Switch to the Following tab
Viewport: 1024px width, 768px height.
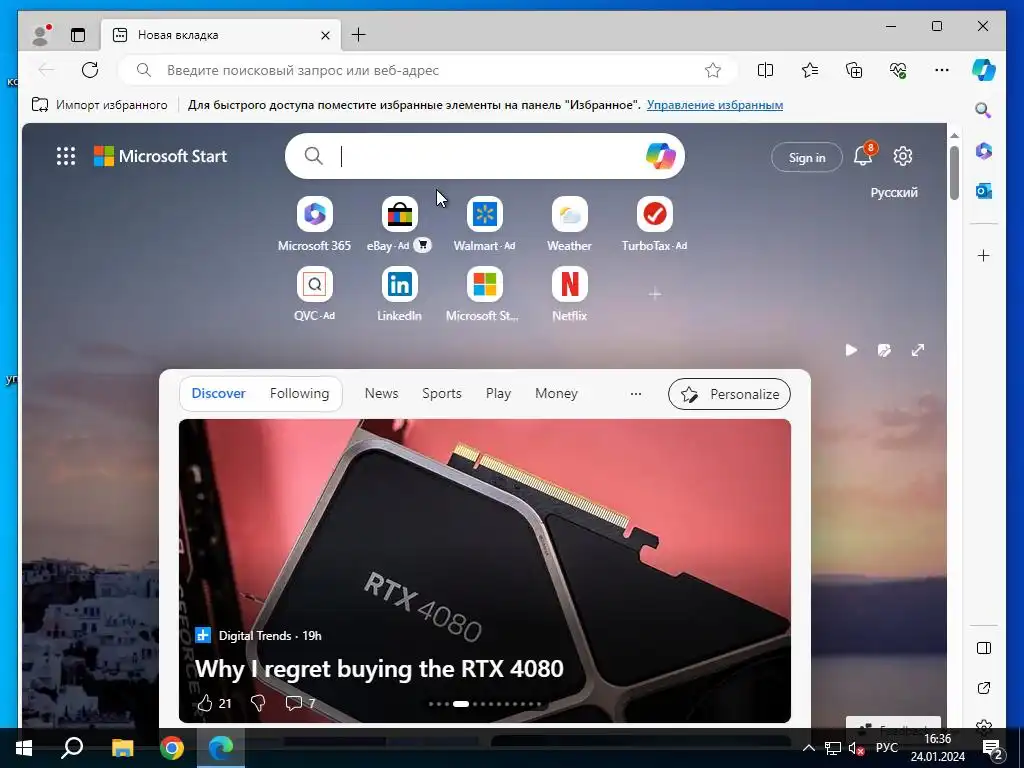click(299, 393)
